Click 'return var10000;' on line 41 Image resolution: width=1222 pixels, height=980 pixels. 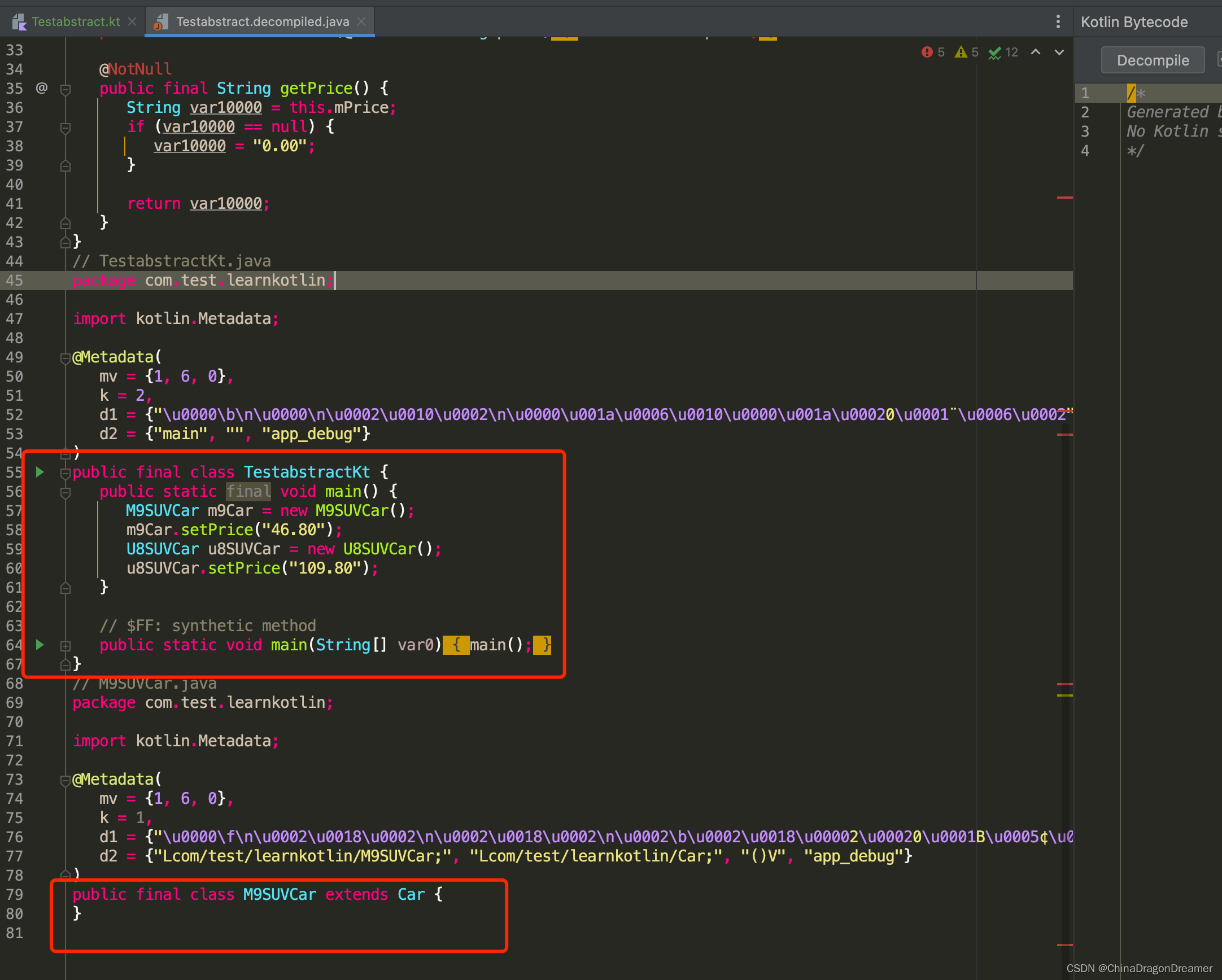[x=198, y=203]
